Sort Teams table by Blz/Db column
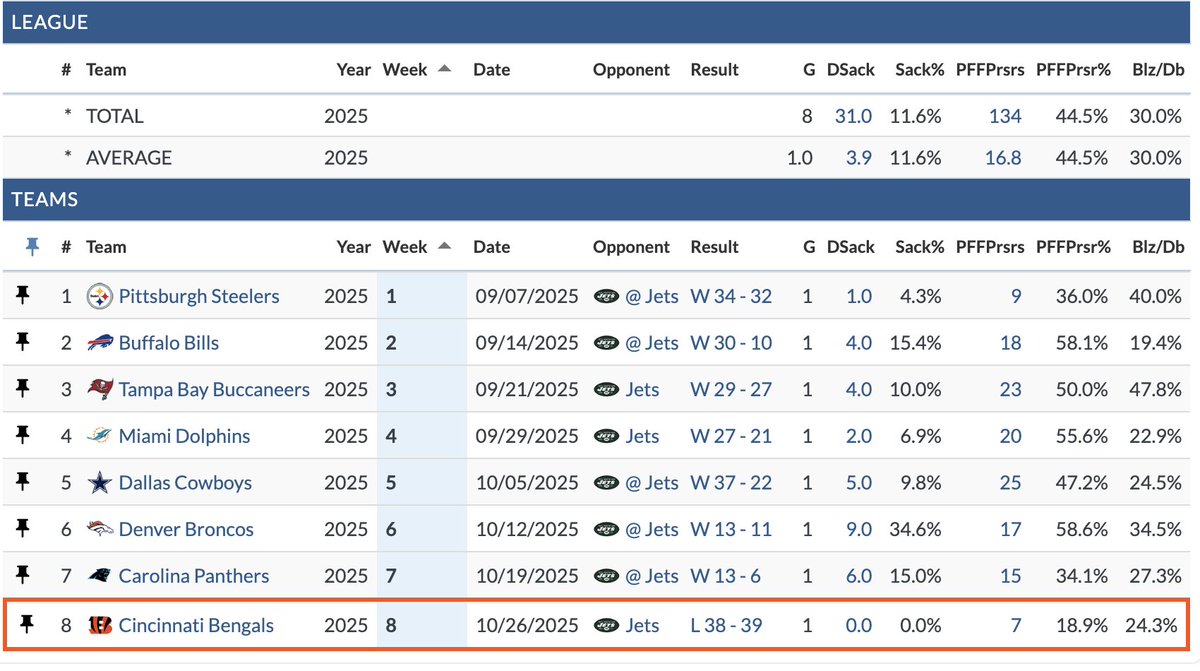Screen dimensions: 1200x671 (x=1158, y=247)
